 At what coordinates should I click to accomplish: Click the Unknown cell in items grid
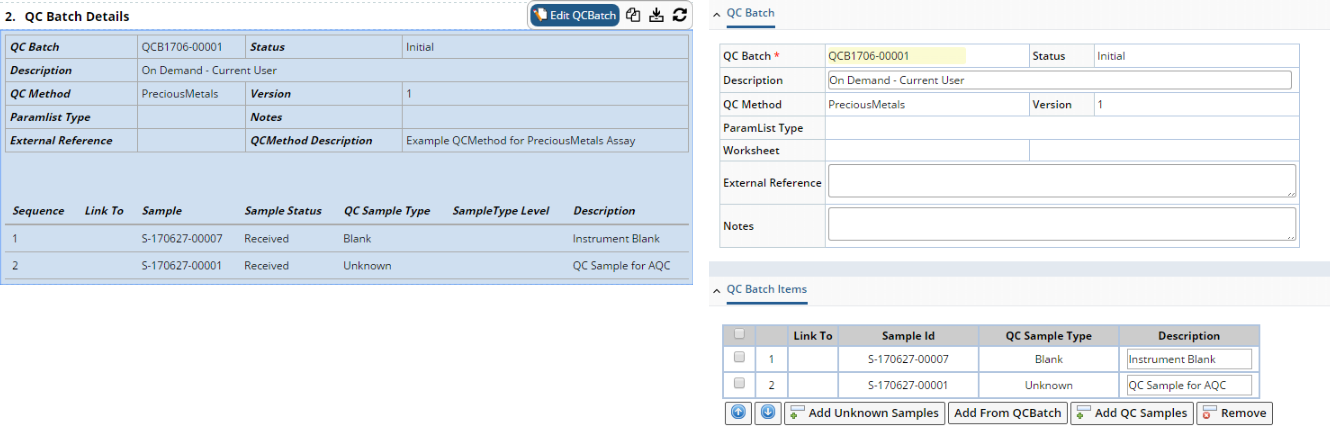[1048, 385]
